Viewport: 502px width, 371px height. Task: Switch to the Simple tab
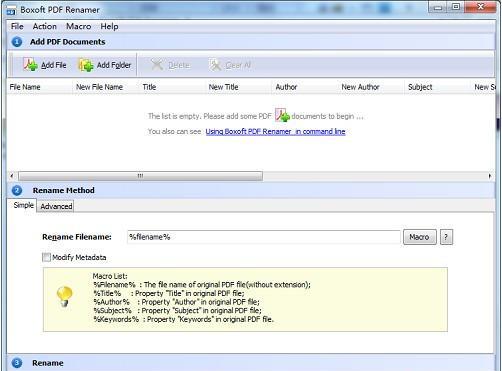click(23, 205)
